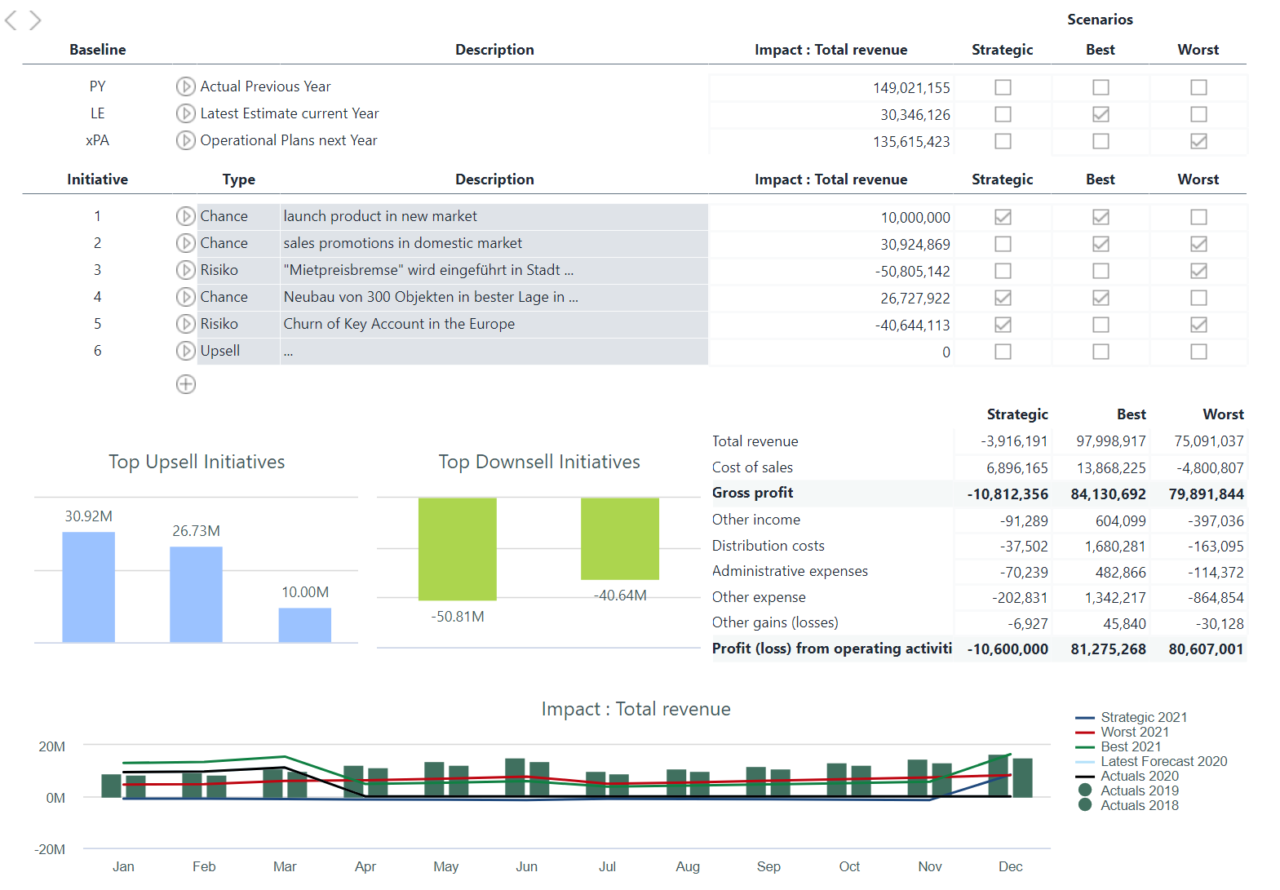The height and width of the screenshot is (890, 1280).
Task: Open details arrow for Latest Estimate current Year
Action: [x=185, y=114]
